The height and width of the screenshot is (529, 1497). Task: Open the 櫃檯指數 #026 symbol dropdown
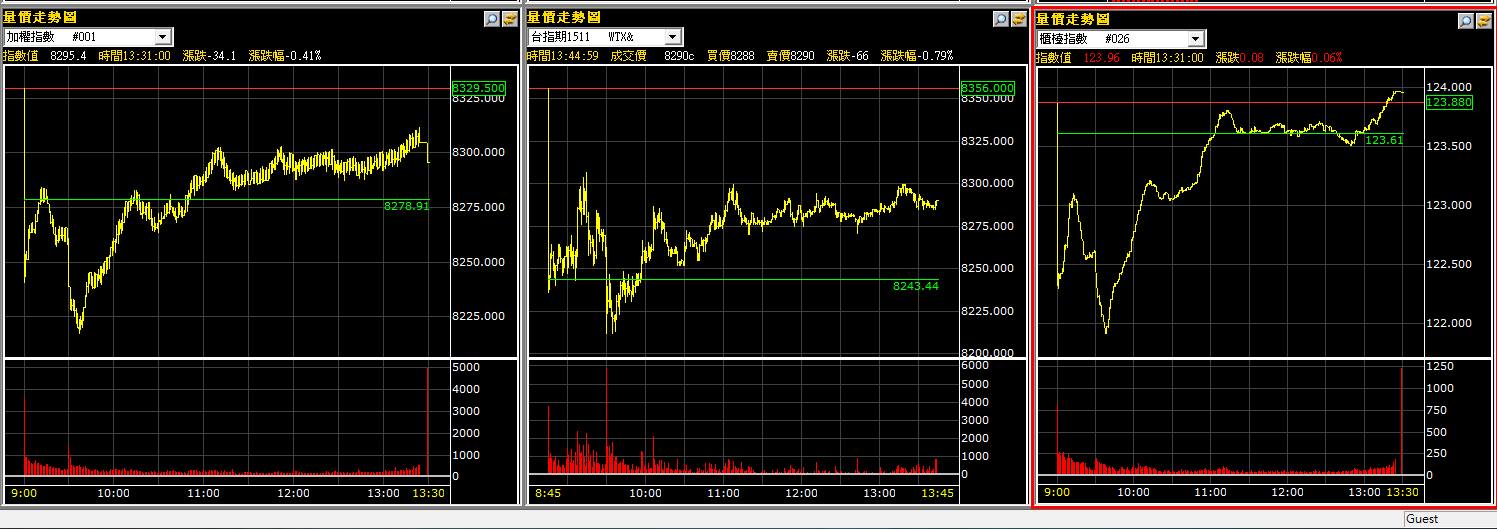tap(1196, 38)
